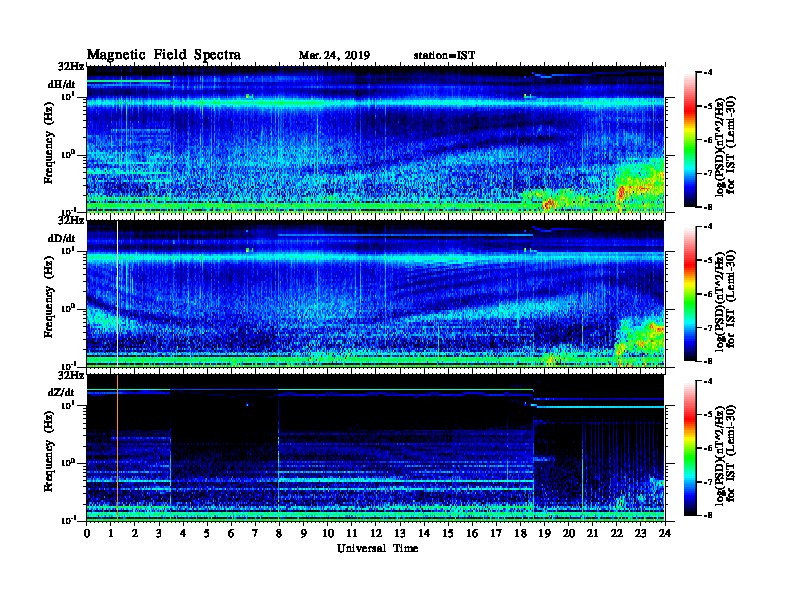The height and width of the screenshot is (612, 792).
Task: Click the hour "7" tick label on time axis
Action: 256,533
